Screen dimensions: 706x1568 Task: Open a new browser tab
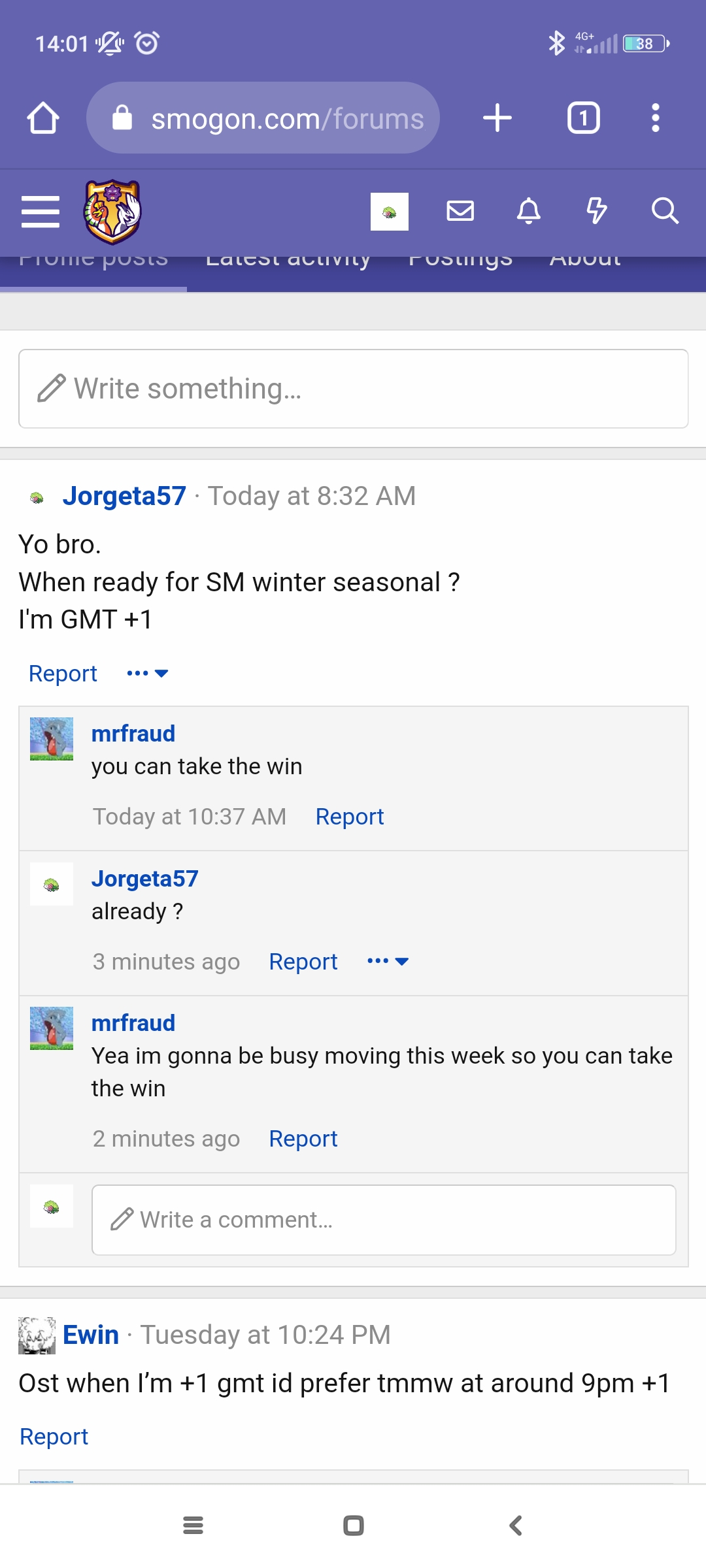tap(497, 118)
